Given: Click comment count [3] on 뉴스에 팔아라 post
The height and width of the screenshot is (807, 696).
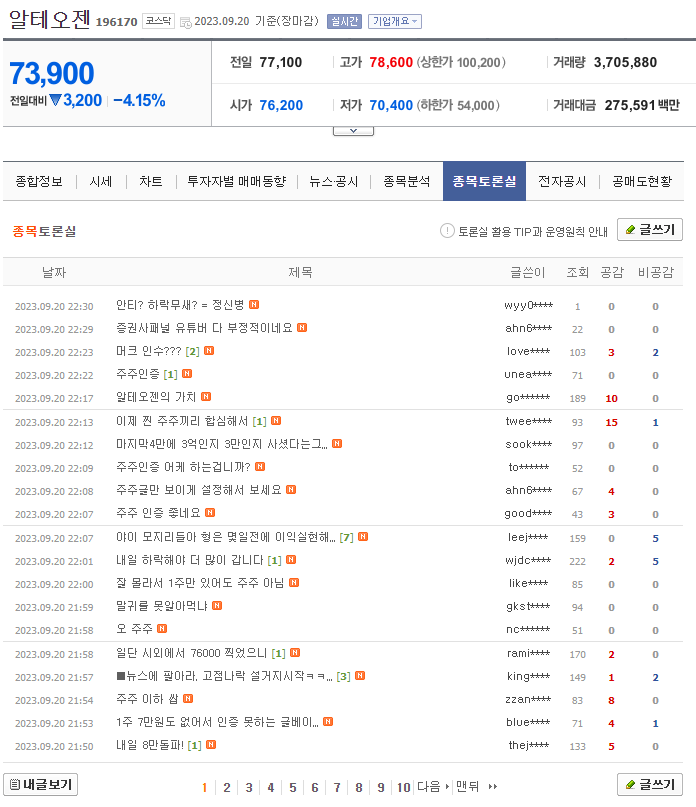Looking at the screenshot, I should click(x=343, y=677).
